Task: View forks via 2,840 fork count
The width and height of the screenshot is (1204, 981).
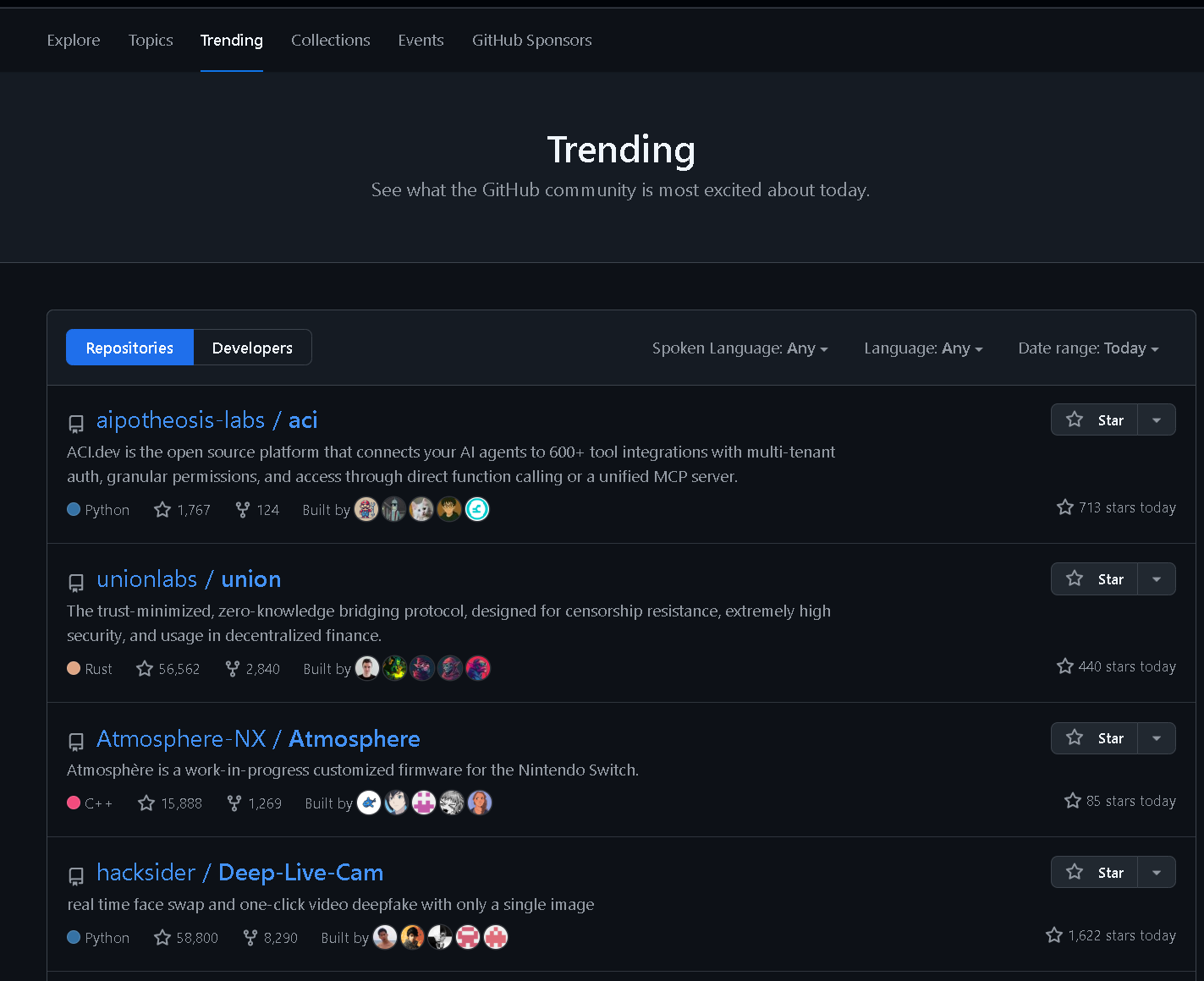Action: pyautogui.click(x=252, y=669)
